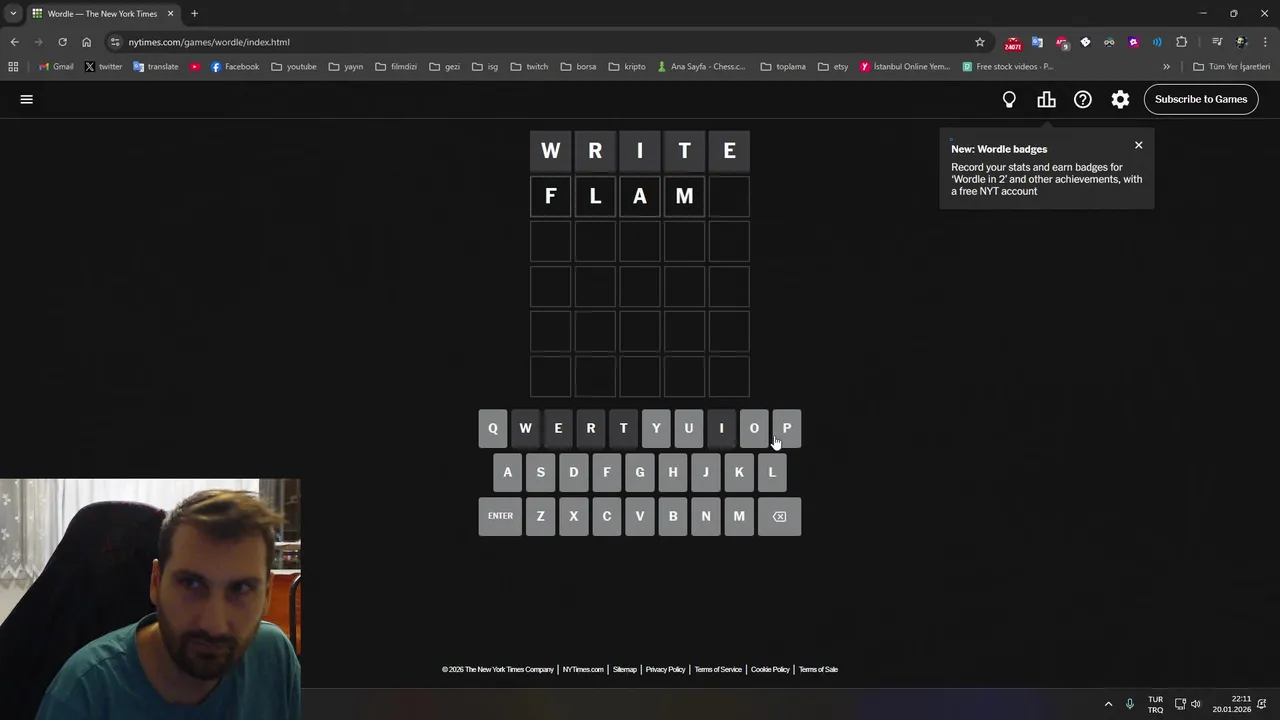
Task: Tap the U key on Wordle keyboard
Action: click(689, 428)
